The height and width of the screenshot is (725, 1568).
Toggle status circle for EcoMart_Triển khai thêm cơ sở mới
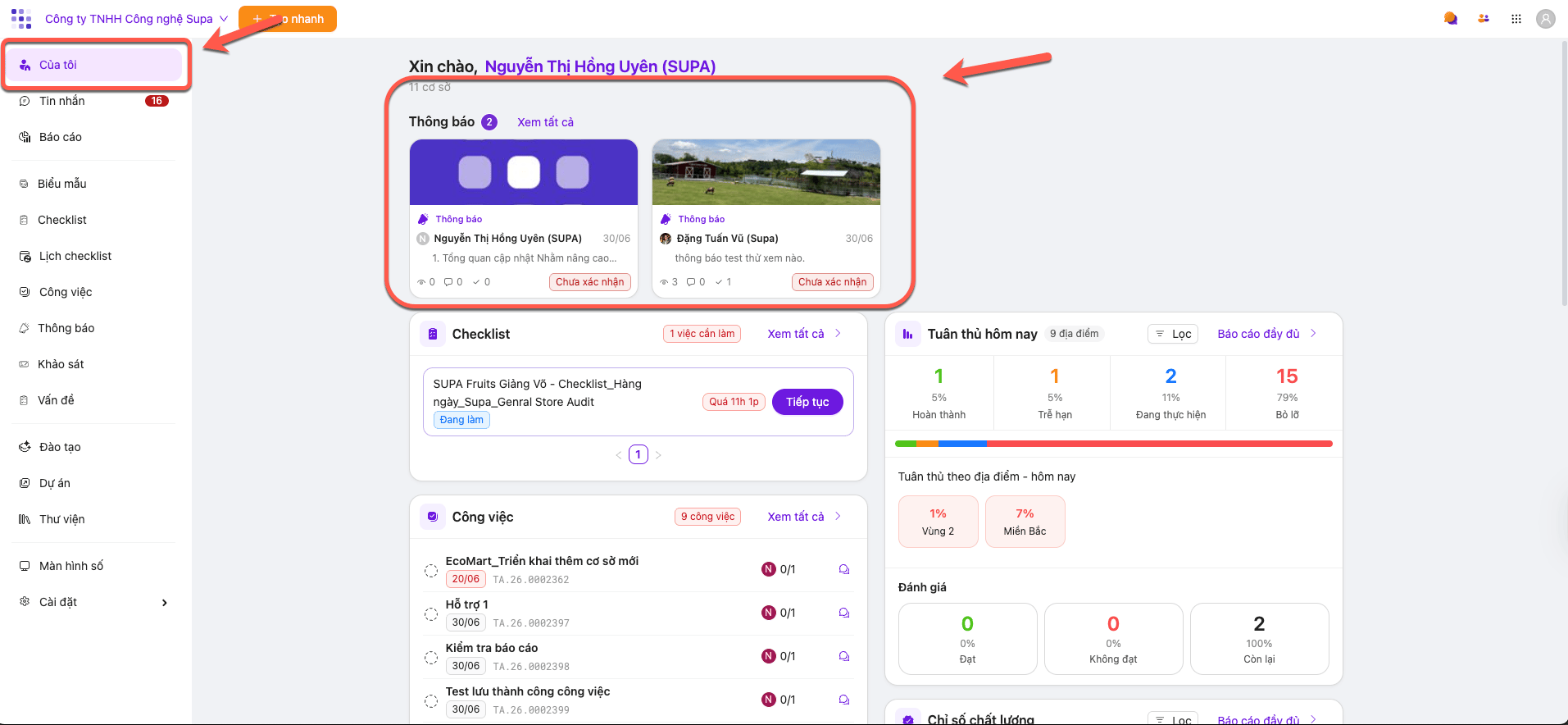(431, 570)
